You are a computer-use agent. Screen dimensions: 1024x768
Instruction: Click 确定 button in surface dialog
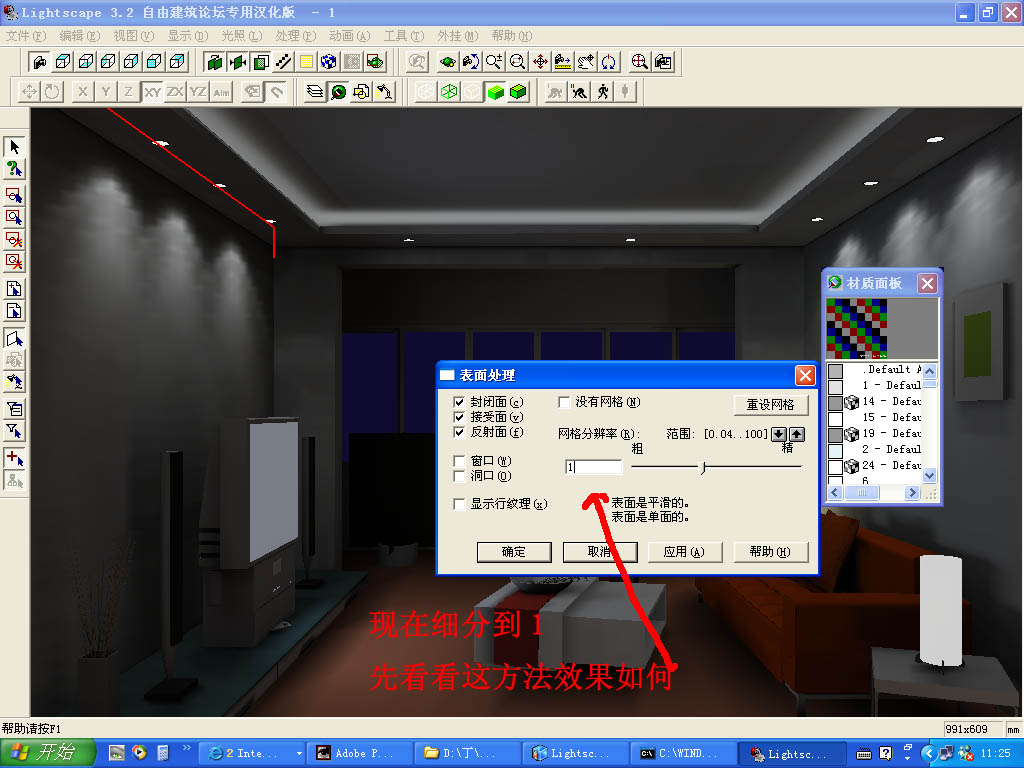(x=514, y=552)
